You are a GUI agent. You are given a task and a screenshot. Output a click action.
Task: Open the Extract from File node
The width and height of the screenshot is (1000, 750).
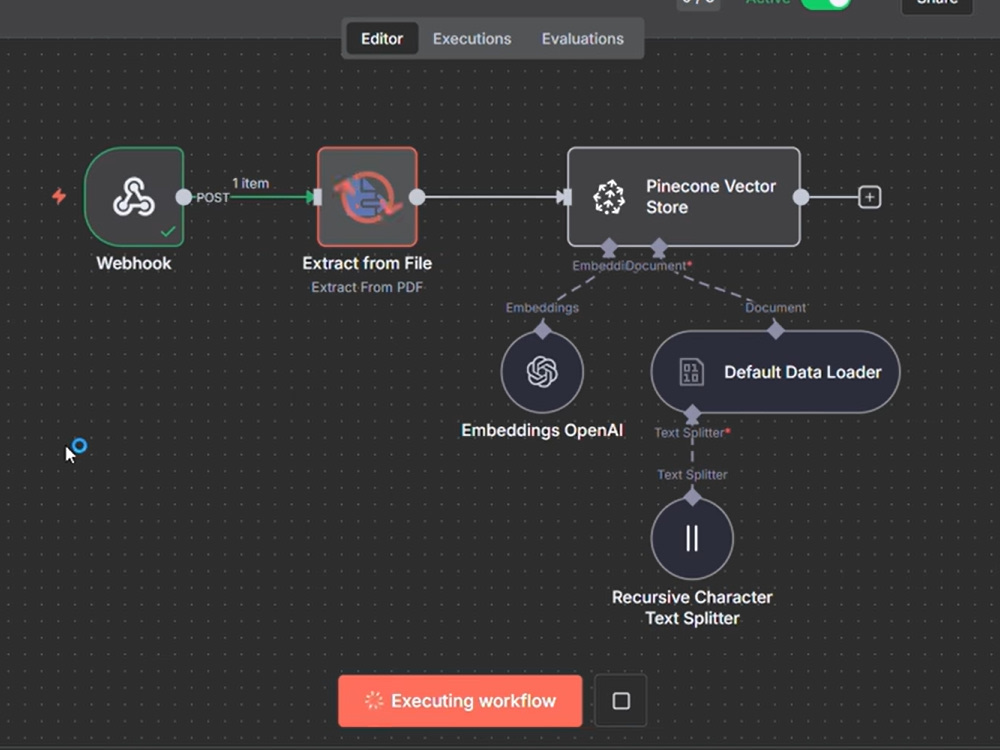coord(367,196)
